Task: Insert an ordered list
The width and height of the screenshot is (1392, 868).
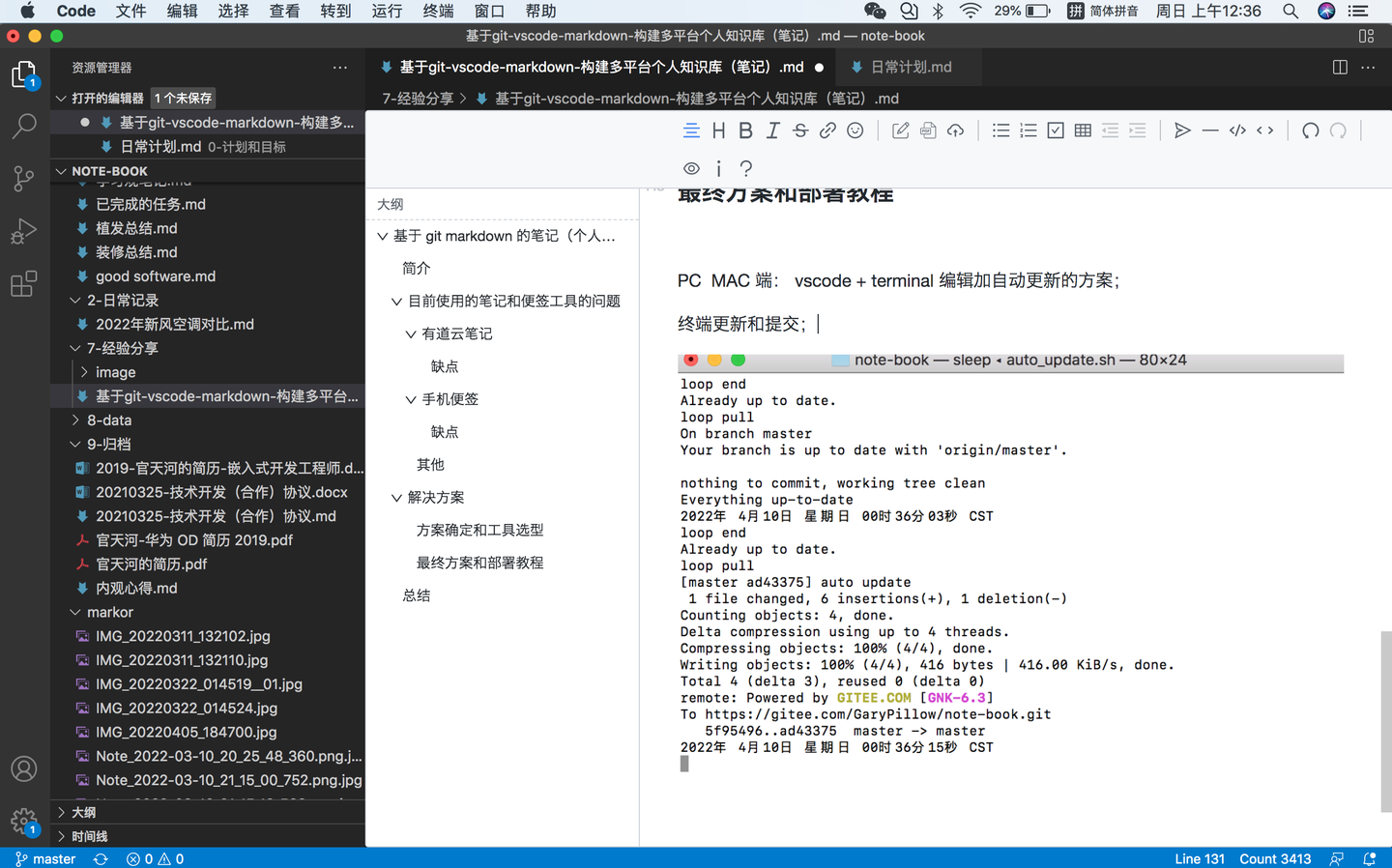Action: [x=1028, y=130]
